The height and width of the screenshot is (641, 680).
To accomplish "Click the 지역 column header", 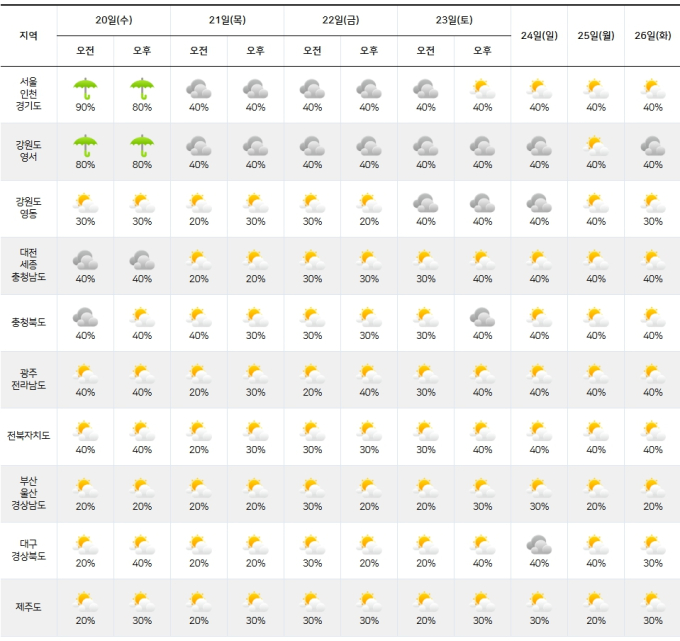I will pyautogui.click(x=29, y=36).
